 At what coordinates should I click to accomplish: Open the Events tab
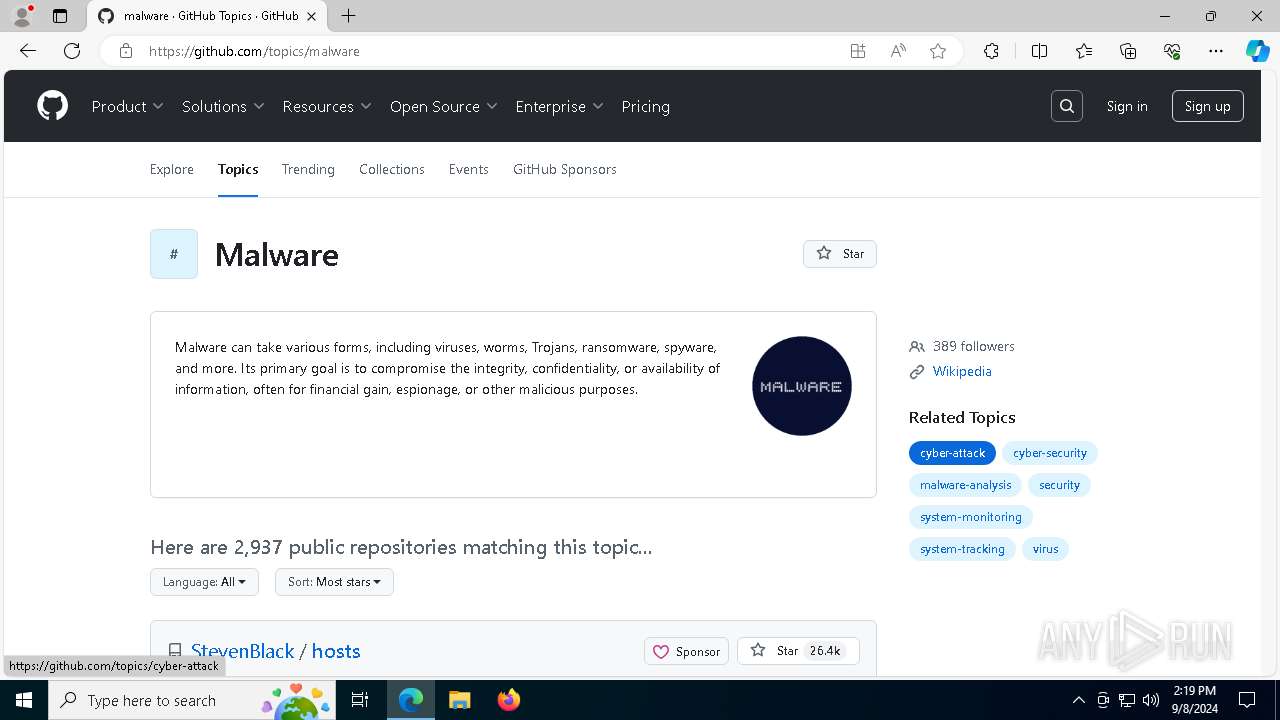click(x=468, y=169)
